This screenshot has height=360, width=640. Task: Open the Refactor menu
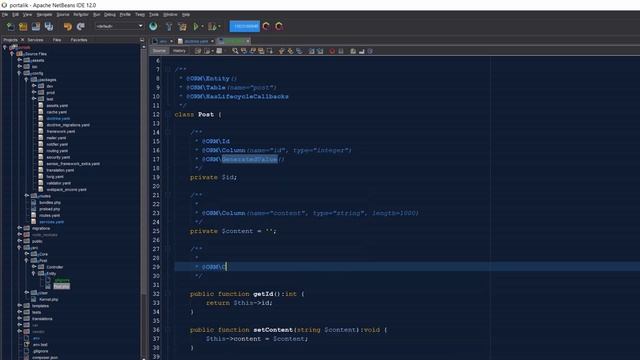[81, 15]
